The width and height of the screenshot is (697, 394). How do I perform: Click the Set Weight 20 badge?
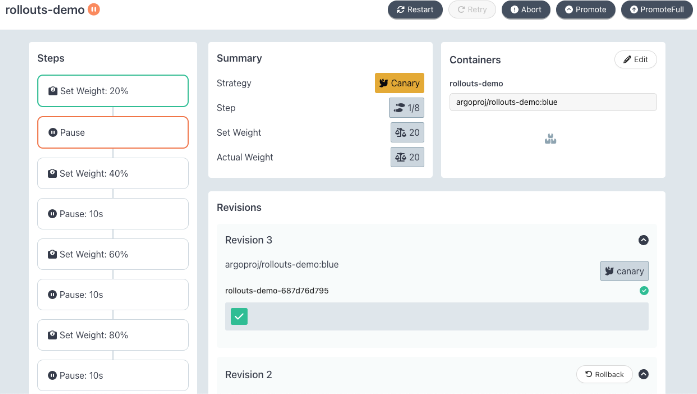[407, 133]
